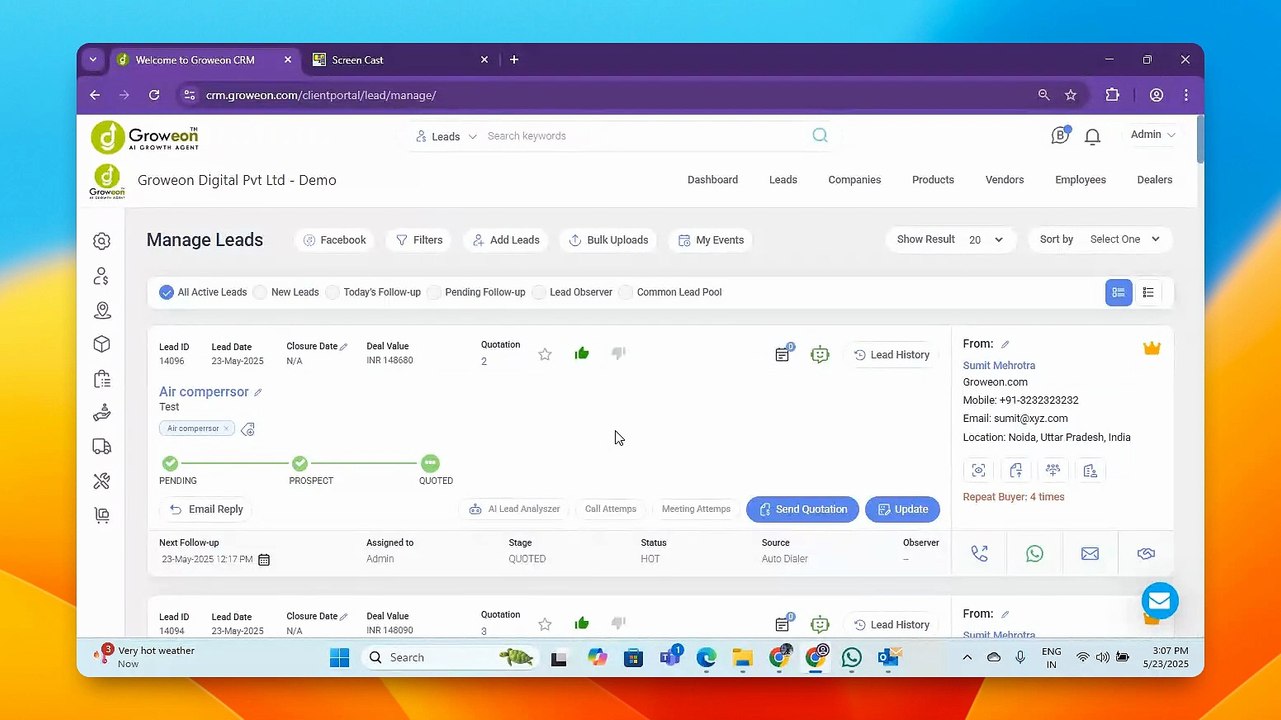Click the B badge icon beside the bell
This screenshot has height=720, width=1281.
click(1060, 135)
